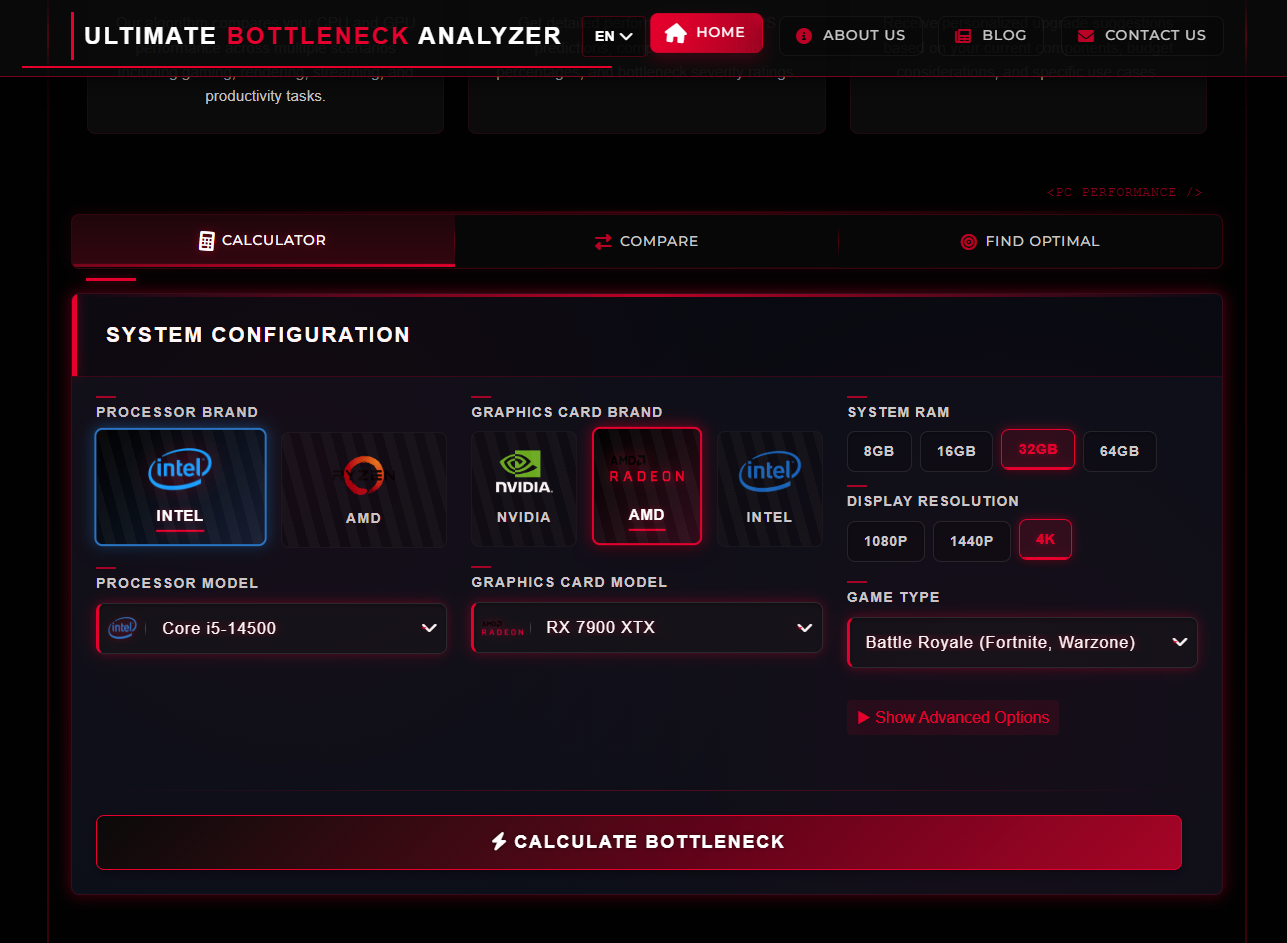Click the Ultimate Bottleneck Analyzer site title

[322, 36]
